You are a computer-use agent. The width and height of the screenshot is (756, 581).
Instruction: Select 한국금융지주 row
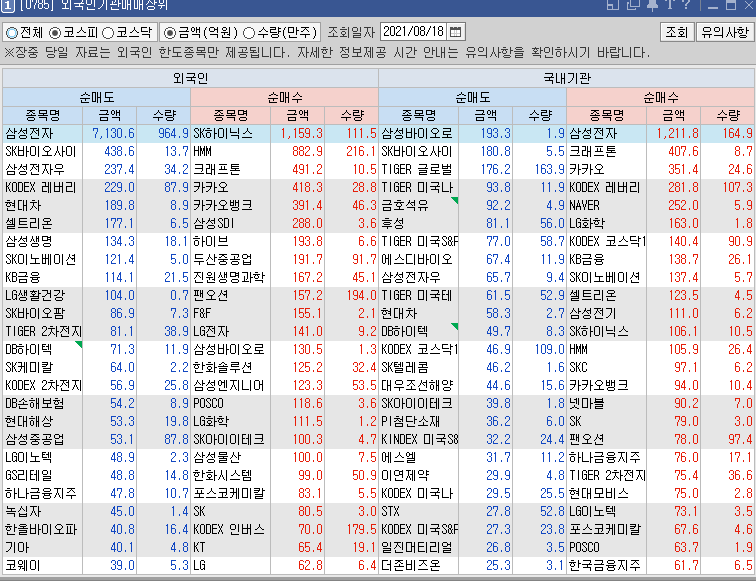pyautogui.click(x=605, y=566)
